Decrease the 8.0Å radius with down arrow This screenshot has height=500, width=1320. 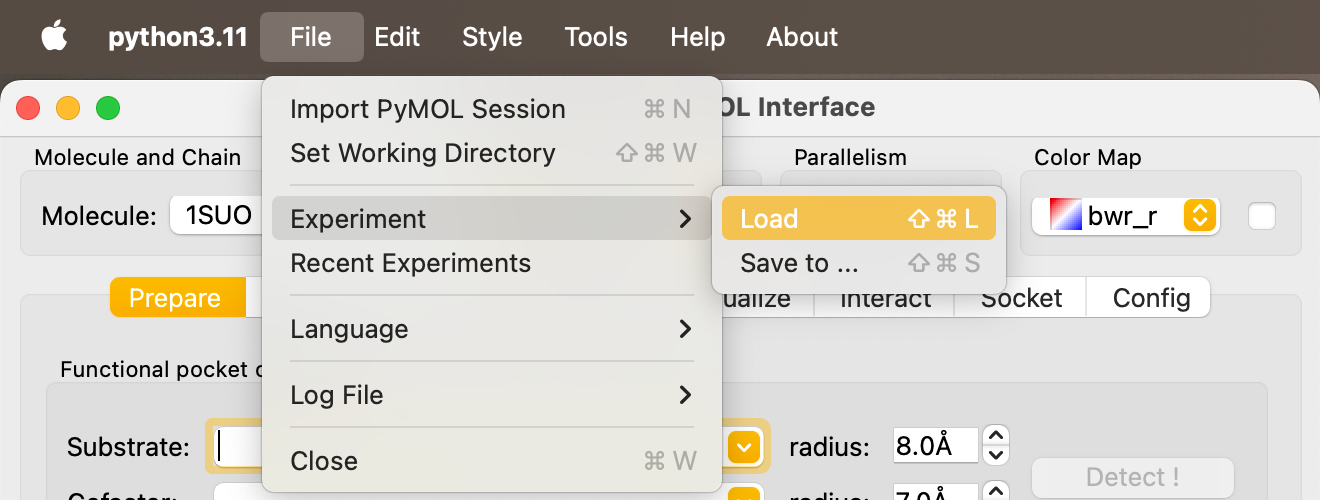[995, 456]
